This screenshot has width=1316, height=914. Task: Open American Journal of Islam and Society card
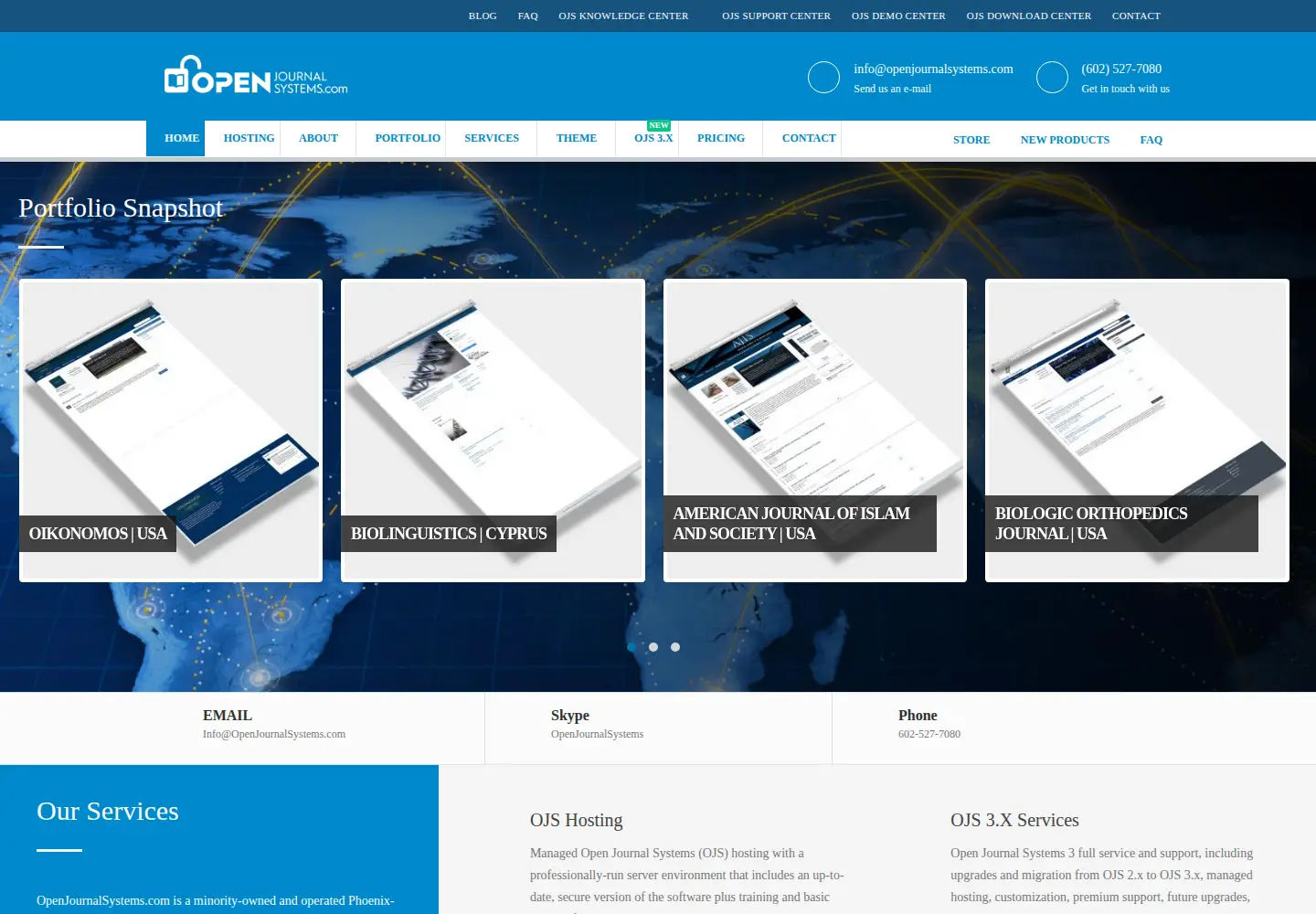click(815, 430)
